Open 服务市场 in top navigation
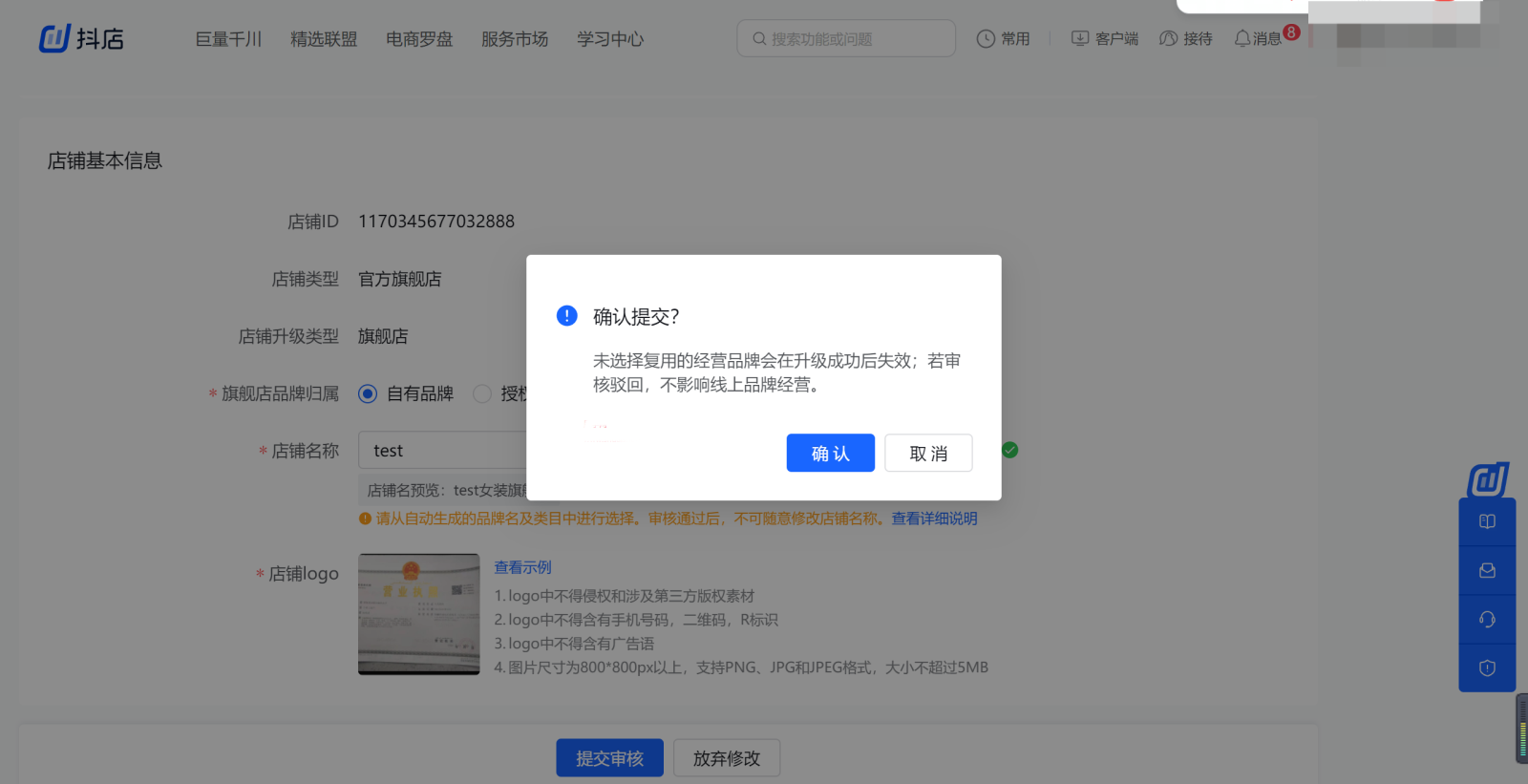This screenshot has height=784, width=1528. (515, 39)
